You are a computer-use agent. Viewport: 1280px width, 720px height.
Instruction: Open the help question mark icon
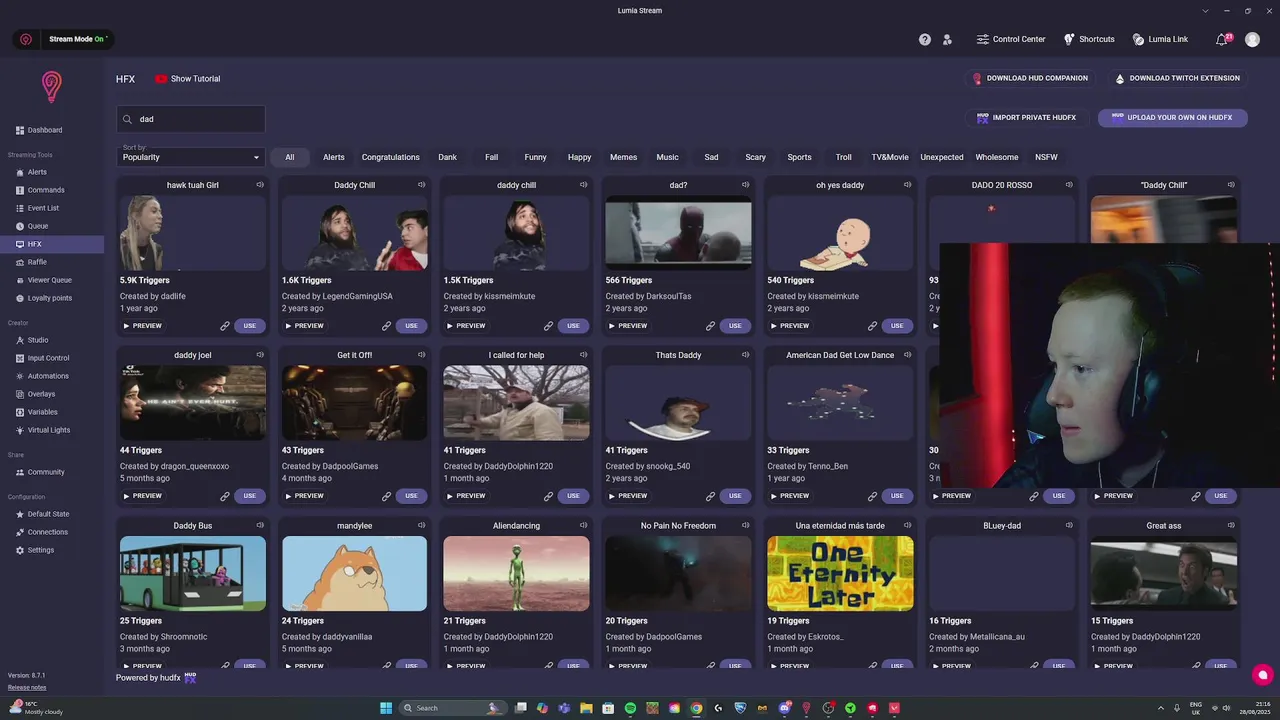[x=925, y=39]
